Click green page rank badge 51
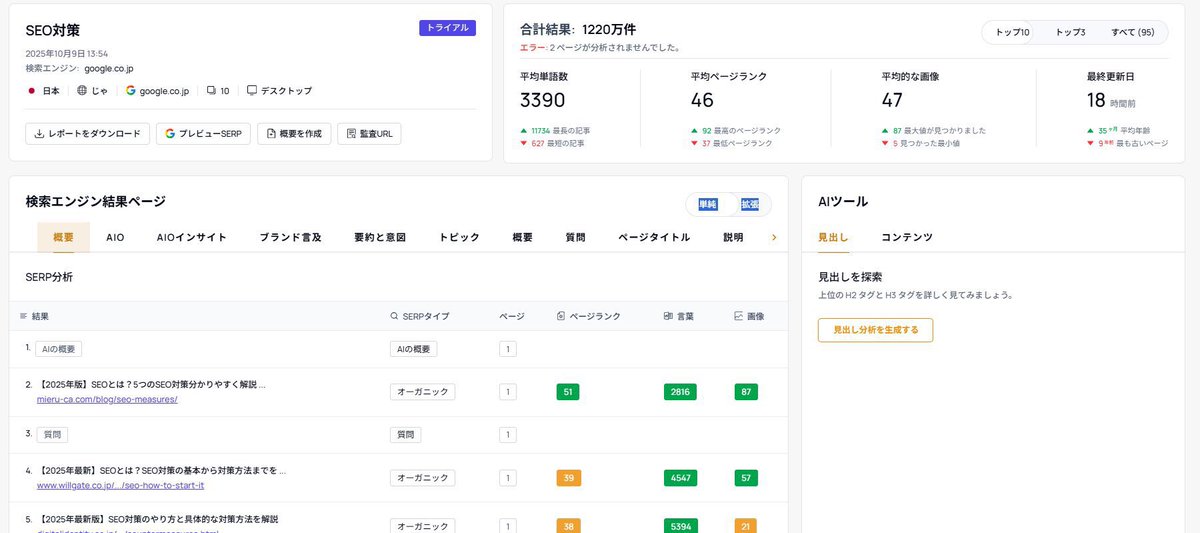 (568, 392)
